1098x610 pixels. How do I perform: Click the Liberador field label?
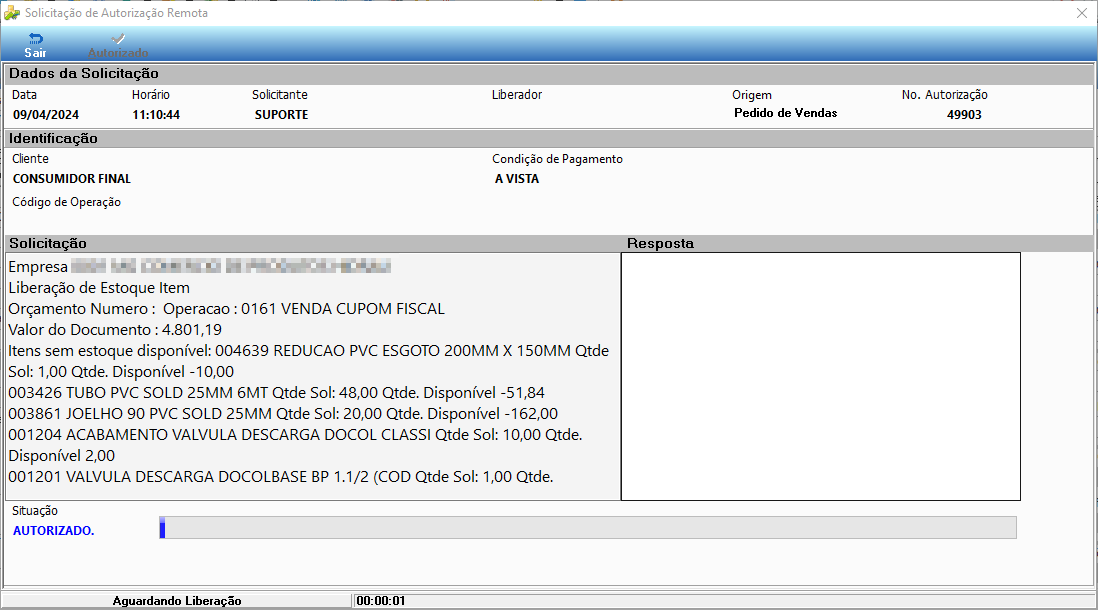tap(517, 95)
